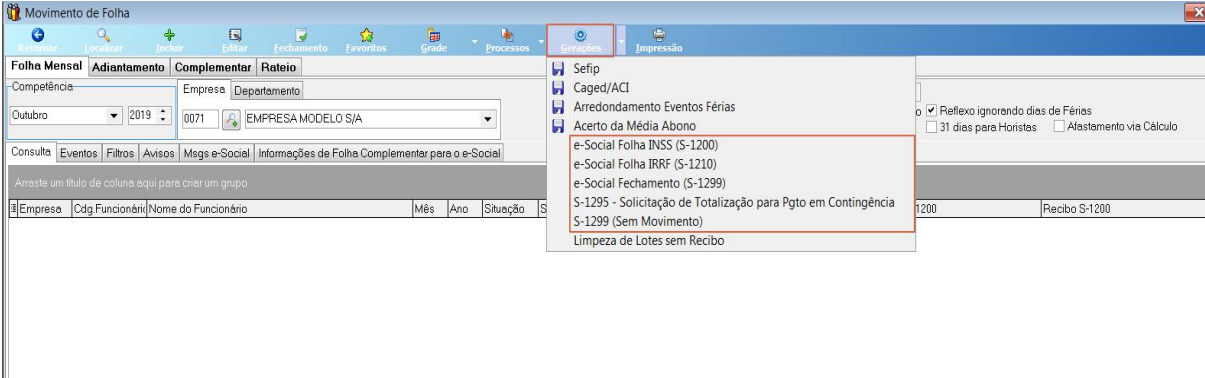1205x378 pixels.
Task: Open the Consulta sub-tab
Action: click(x=30, y=152)
